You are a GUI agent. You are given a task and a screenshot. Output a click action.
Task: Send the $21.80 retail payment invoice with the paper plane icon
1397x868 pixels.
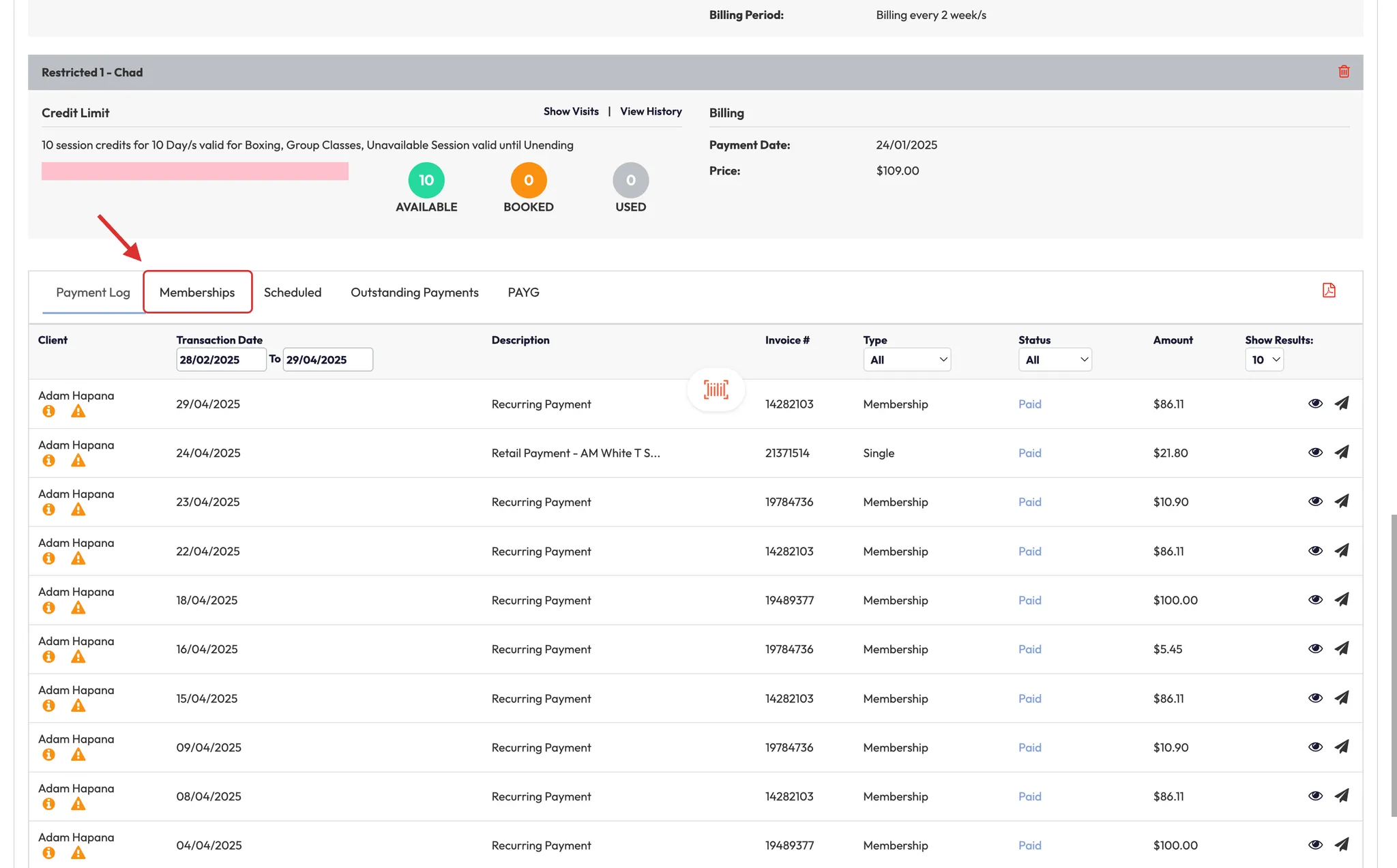(x=1341, y=452)
